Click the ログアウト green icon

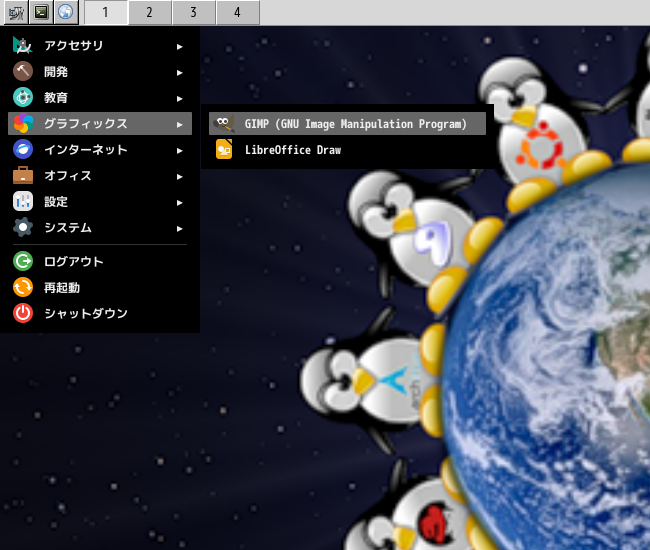tap(23, 262)
